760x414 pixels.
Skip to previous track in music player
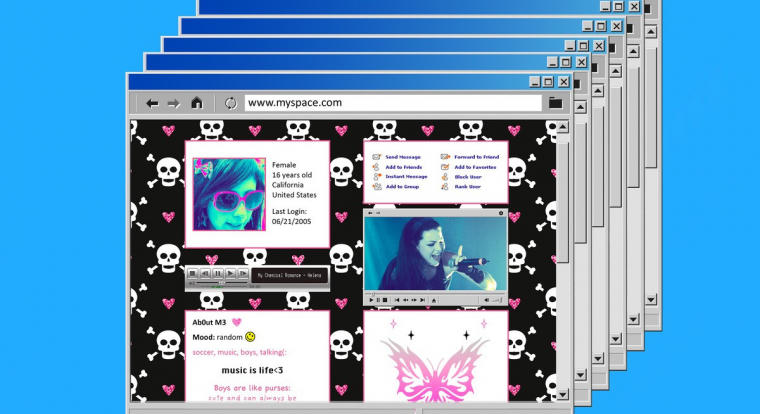pyautogui.click(x=205, y=273)
